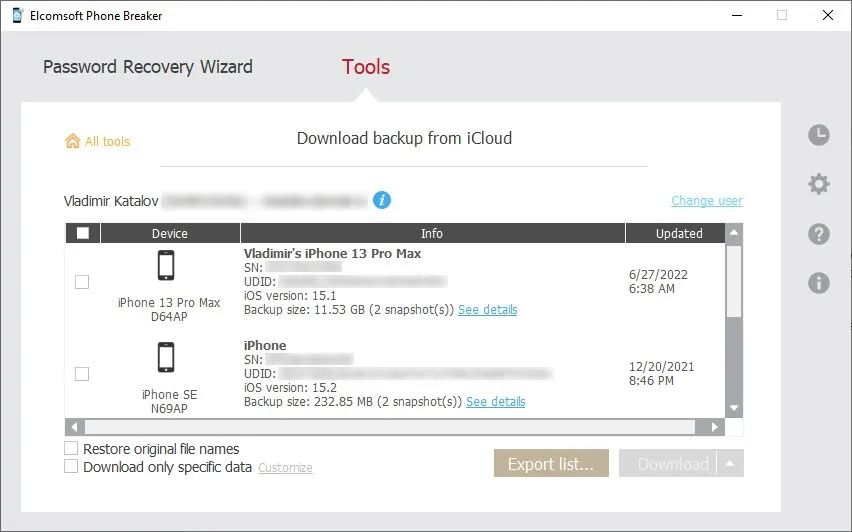Expand the Download button dropdown arrow

pyautogui.click(x=730, y=464)
